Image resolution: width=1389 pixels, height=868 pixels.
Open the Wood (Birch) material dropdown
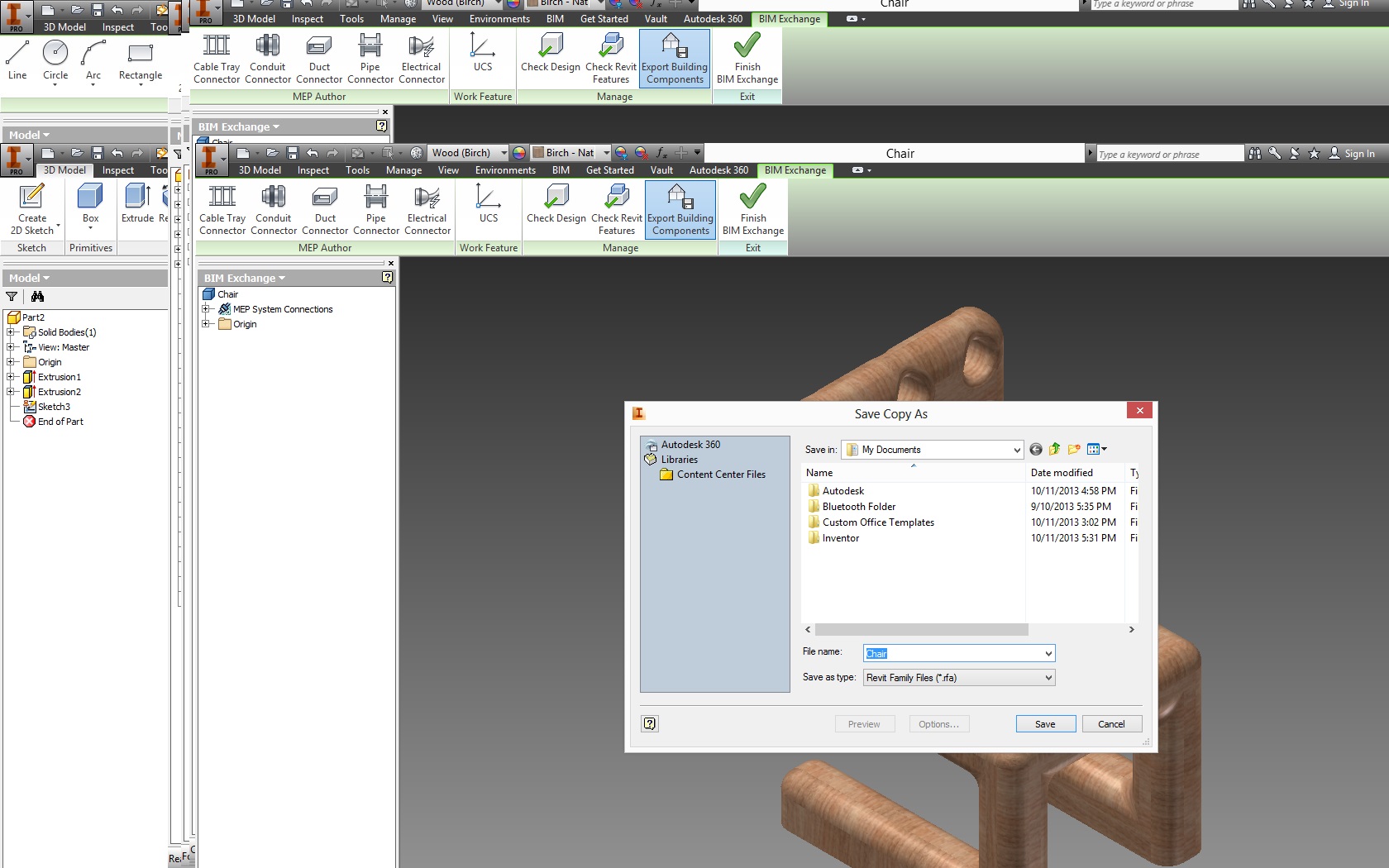[504, 153]
